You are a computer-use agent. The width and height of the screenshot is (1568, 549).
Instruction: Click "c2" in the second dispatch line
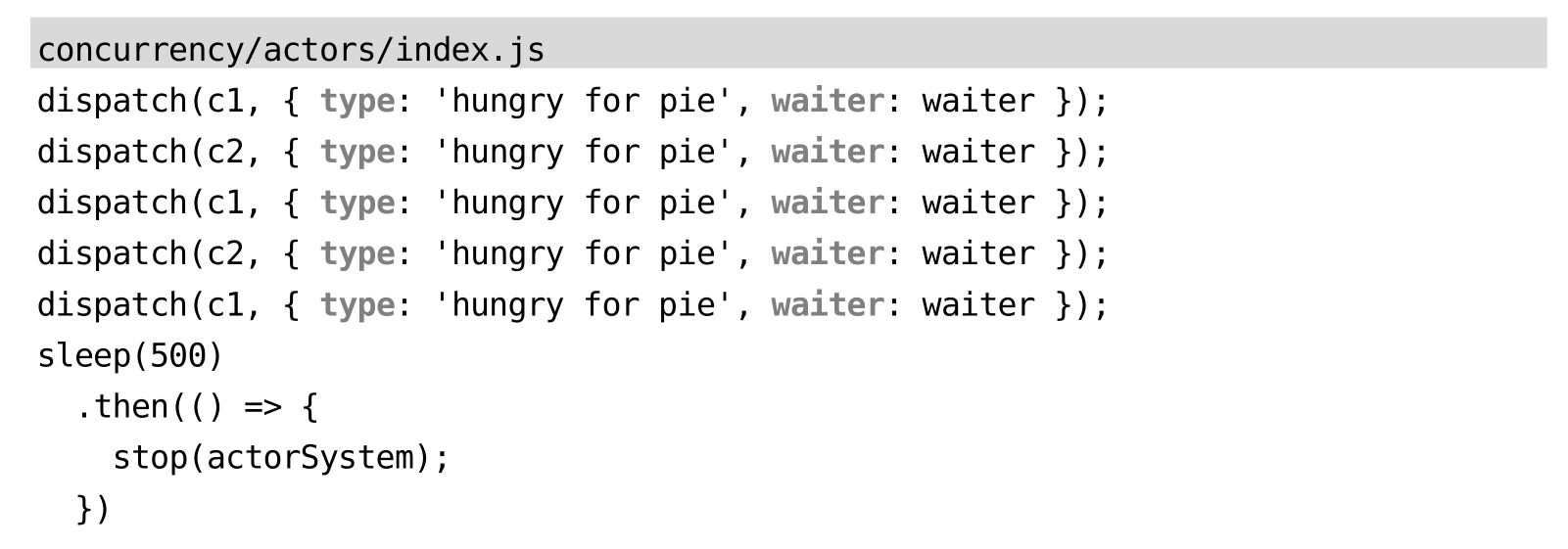pos(224,153)
